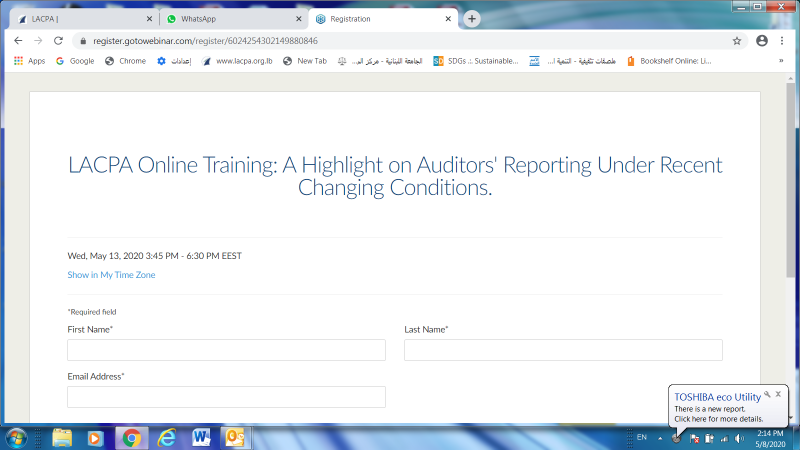Image resolution: width=800 pixels, height=450 pixels.
Task: Click TOSHIBA eco Utility notification text
Action: [x=718, y=414]
